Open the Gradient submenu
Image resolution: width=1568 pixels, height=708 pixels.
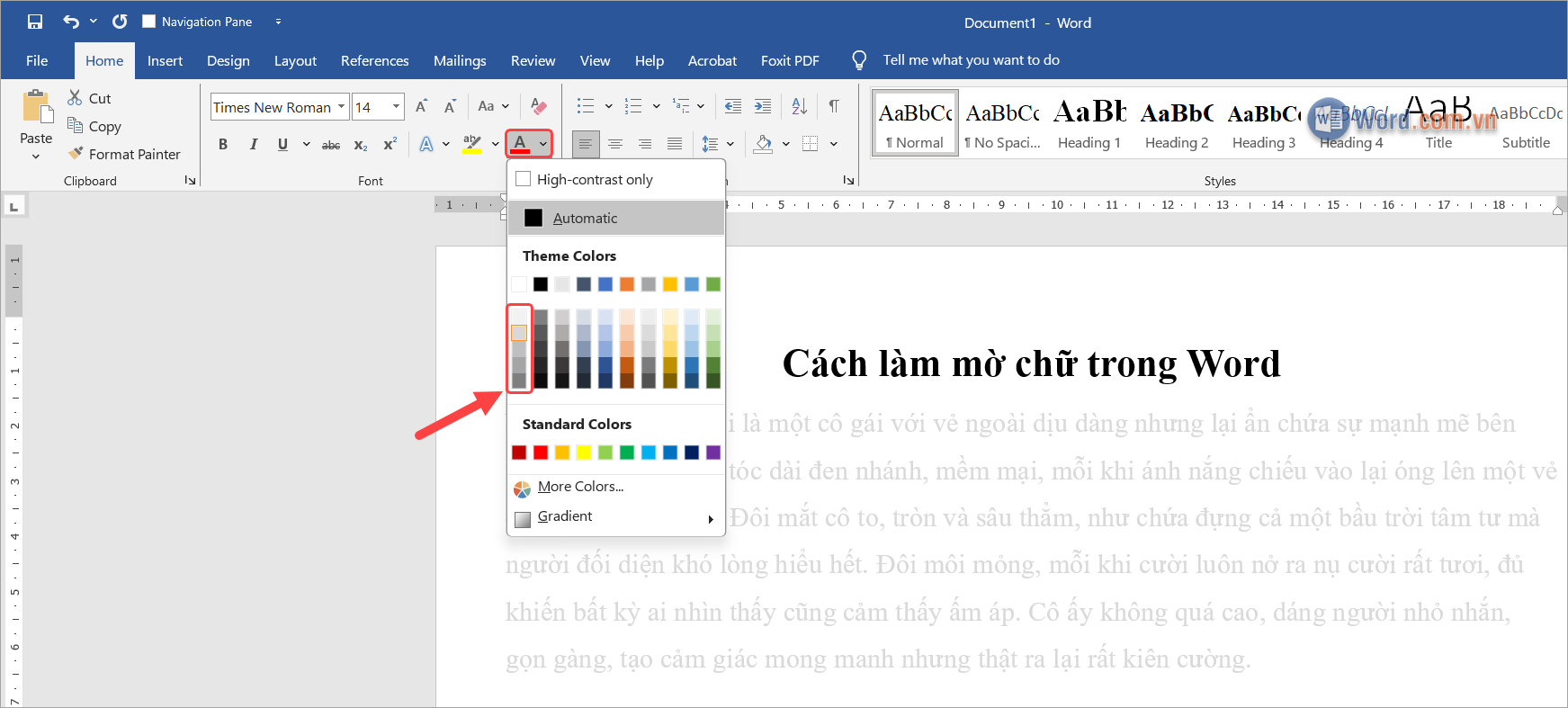pyautogui.click(x=616, y=516)
